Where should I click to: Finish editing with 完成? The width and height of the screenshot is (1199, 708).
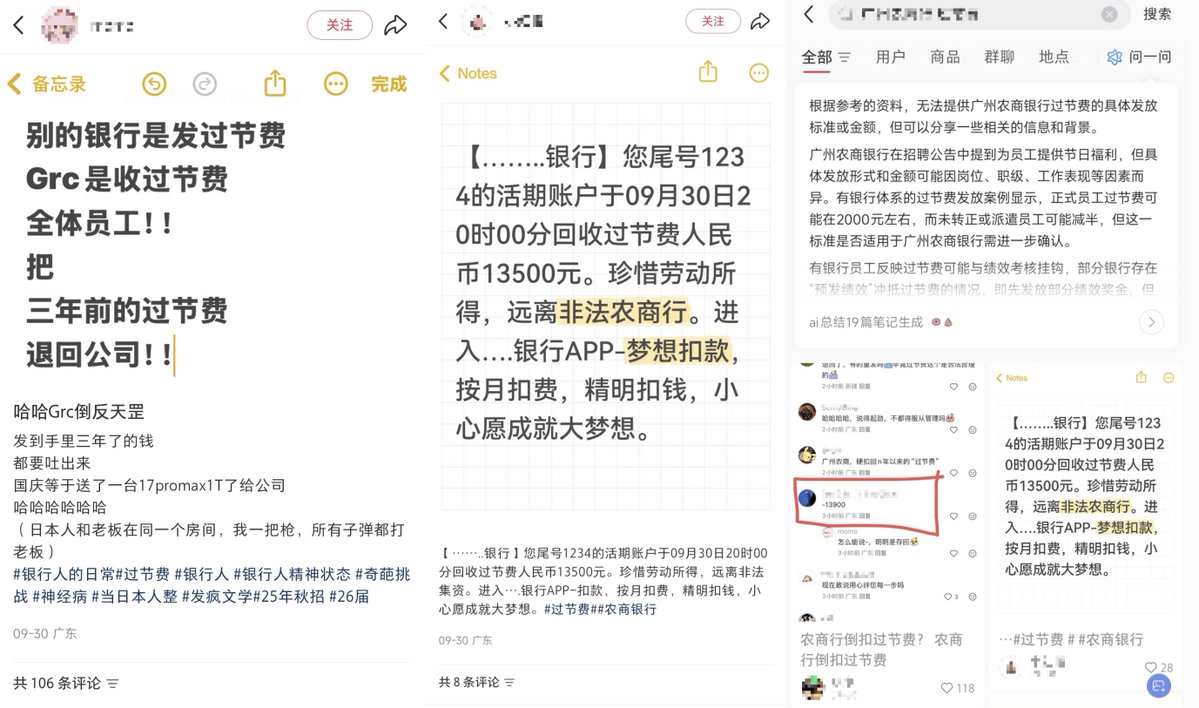389,84
